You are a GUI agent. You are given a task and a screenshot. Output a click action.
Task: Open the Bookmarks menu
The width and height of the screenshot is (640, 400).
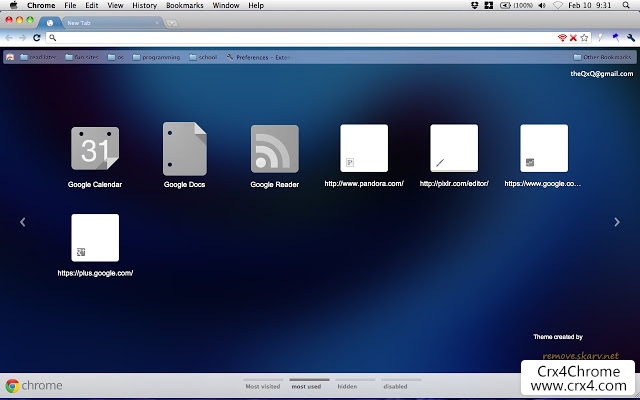tap(184, 5)
